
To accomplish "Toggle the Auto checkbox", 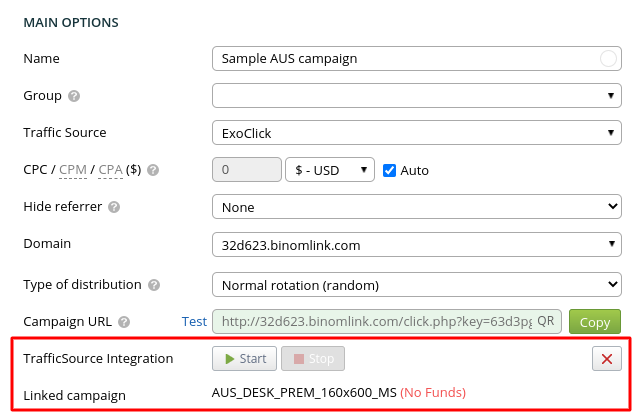I will 391,170.
